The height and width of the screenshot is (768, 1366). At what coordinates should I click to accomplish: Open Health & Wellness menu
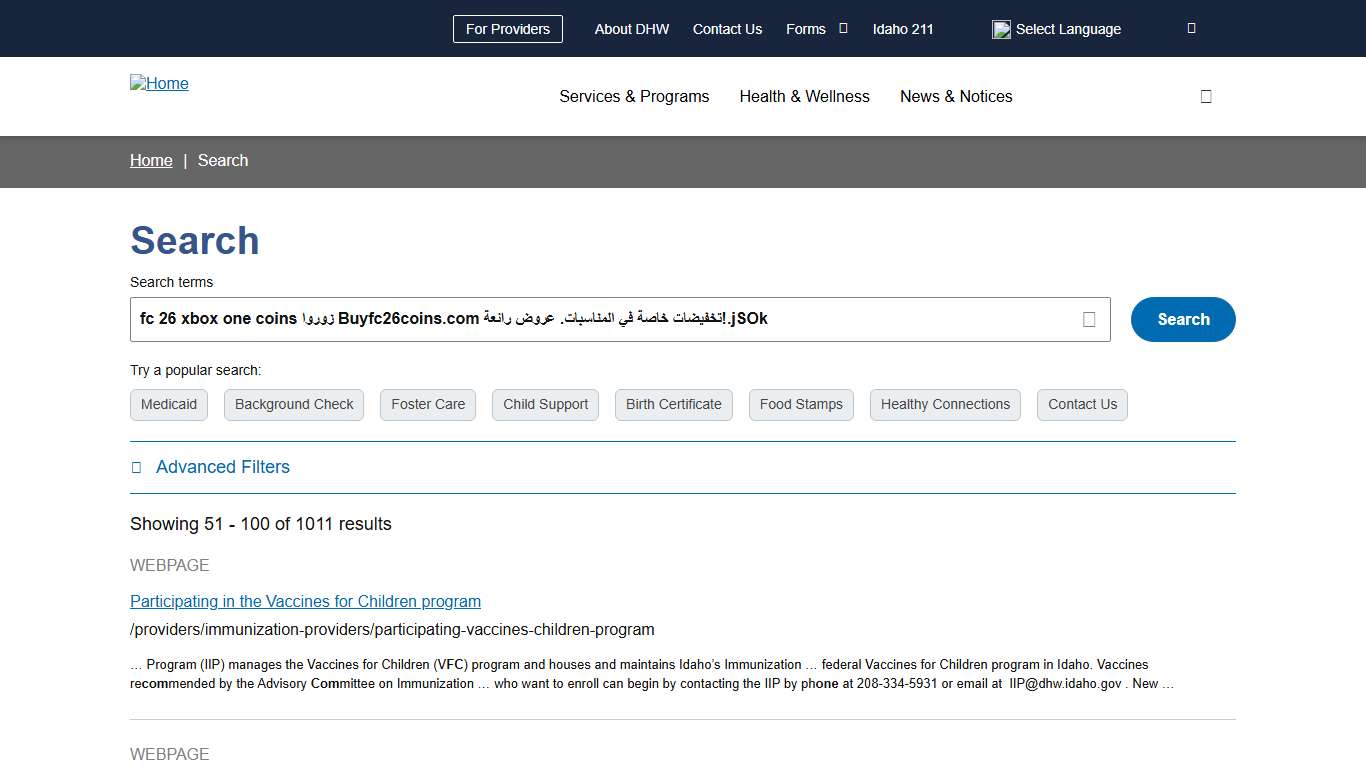coord(804,97)
